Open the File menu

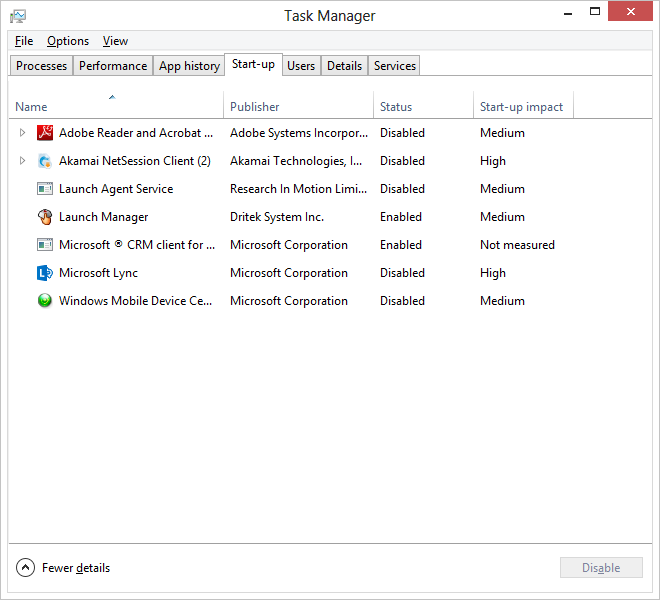click(24, 41)
